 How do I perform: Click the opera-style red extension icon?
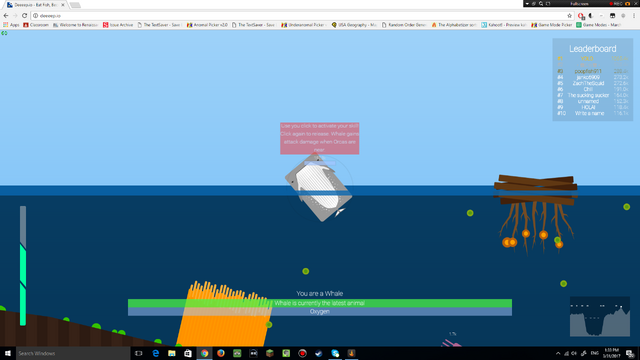click(x=580, y=16)
